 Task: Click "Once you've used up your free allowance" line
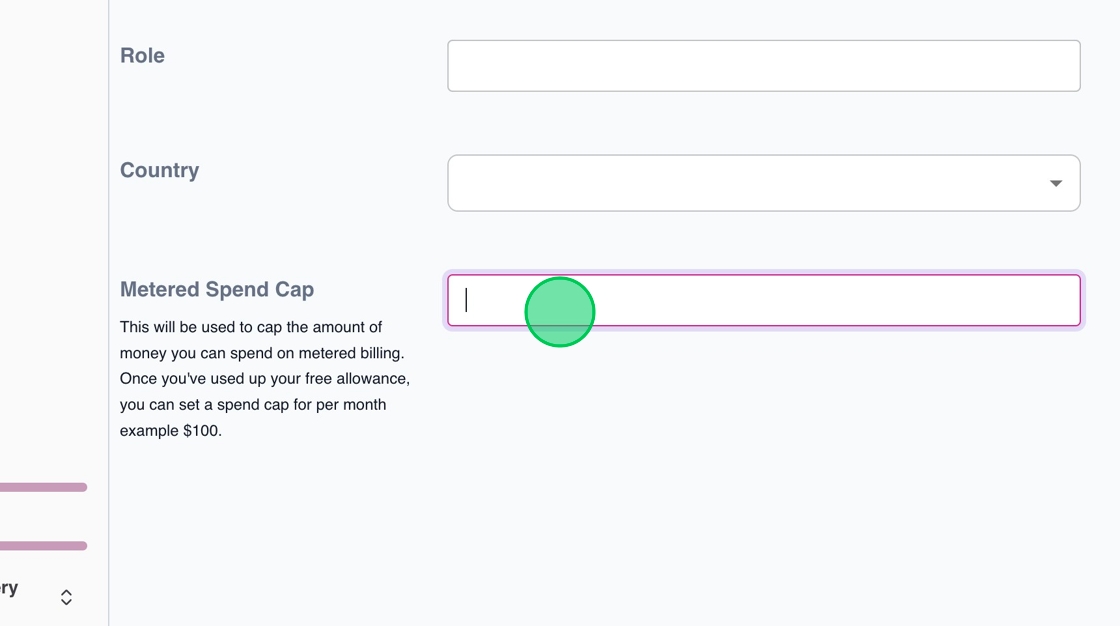264,379
